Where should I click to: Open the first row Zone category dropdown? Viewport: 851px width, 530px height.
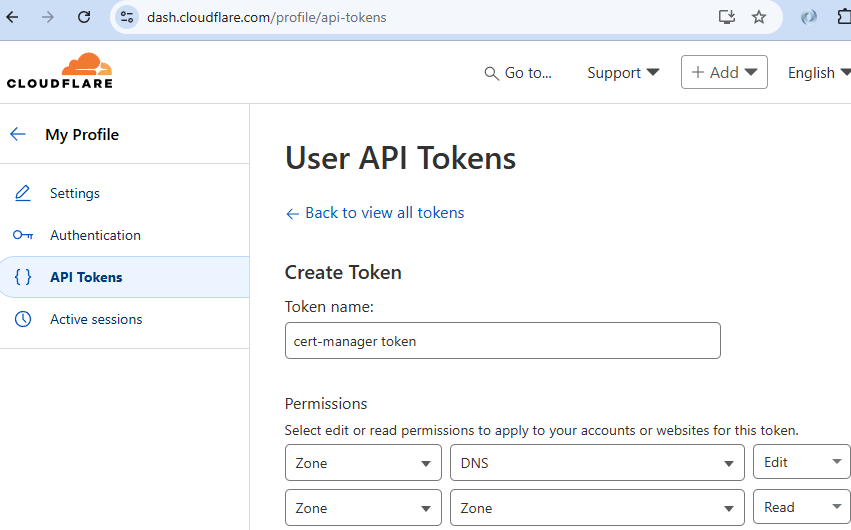[363, 463]
